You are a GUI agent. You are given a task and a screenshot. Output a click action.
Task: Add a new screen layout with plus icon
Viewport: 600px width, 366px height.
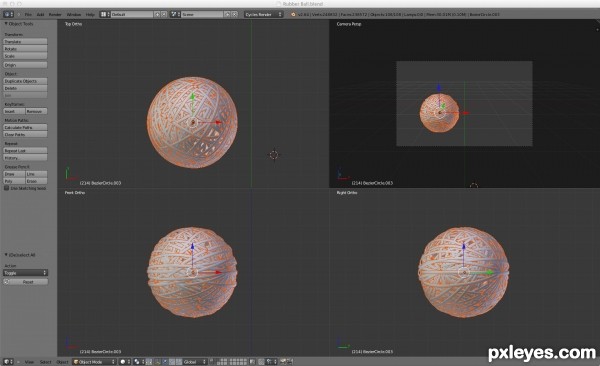click(157, 14)
